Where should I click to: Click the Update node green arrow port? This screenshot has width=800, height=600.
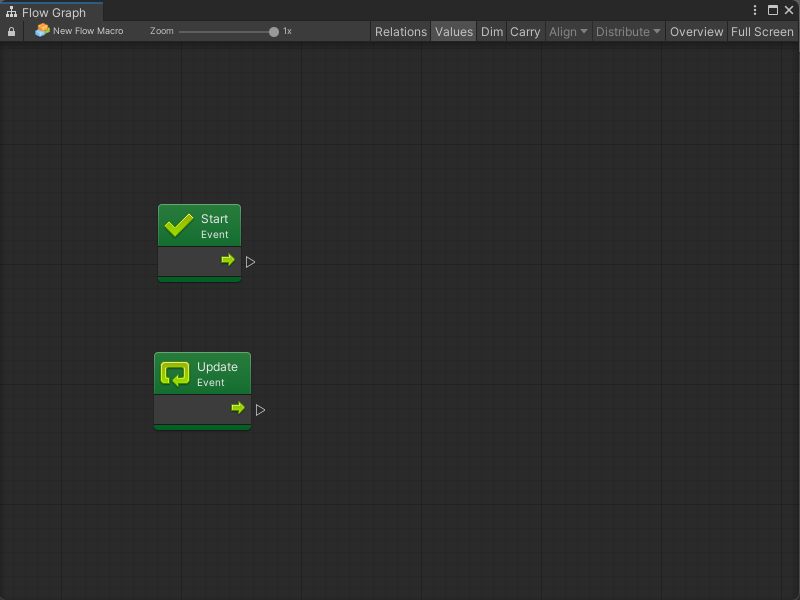tap(238, 408)
